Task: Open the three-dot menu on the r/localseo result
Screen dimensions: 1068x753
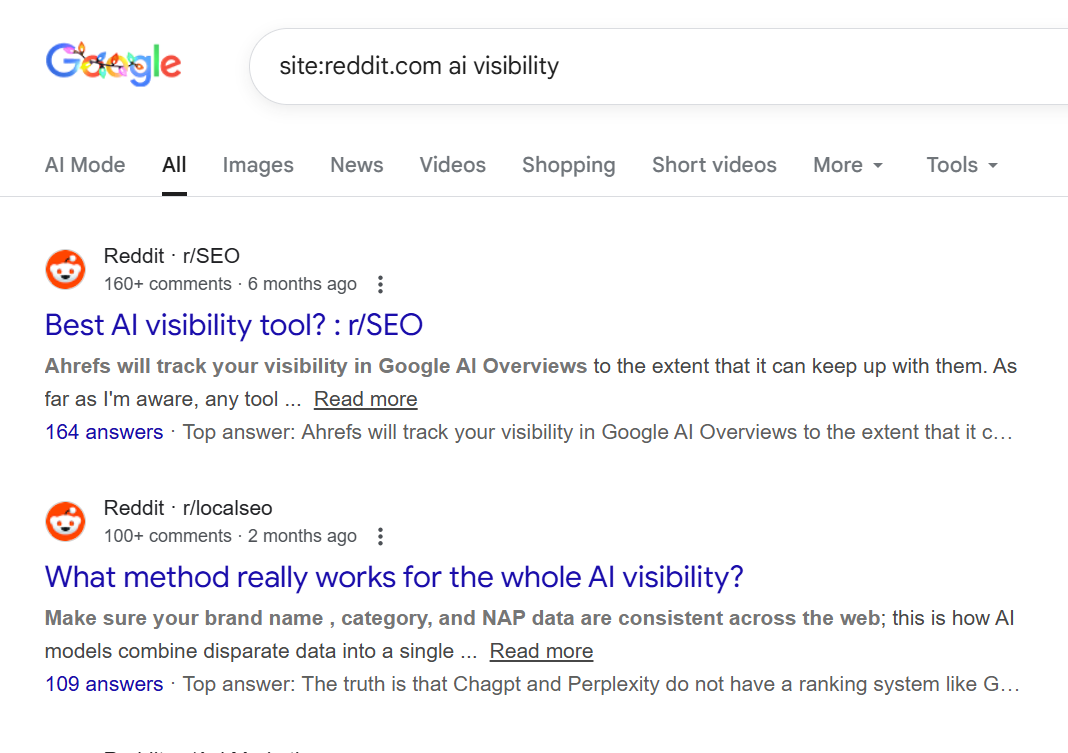Action: [380, 536]
